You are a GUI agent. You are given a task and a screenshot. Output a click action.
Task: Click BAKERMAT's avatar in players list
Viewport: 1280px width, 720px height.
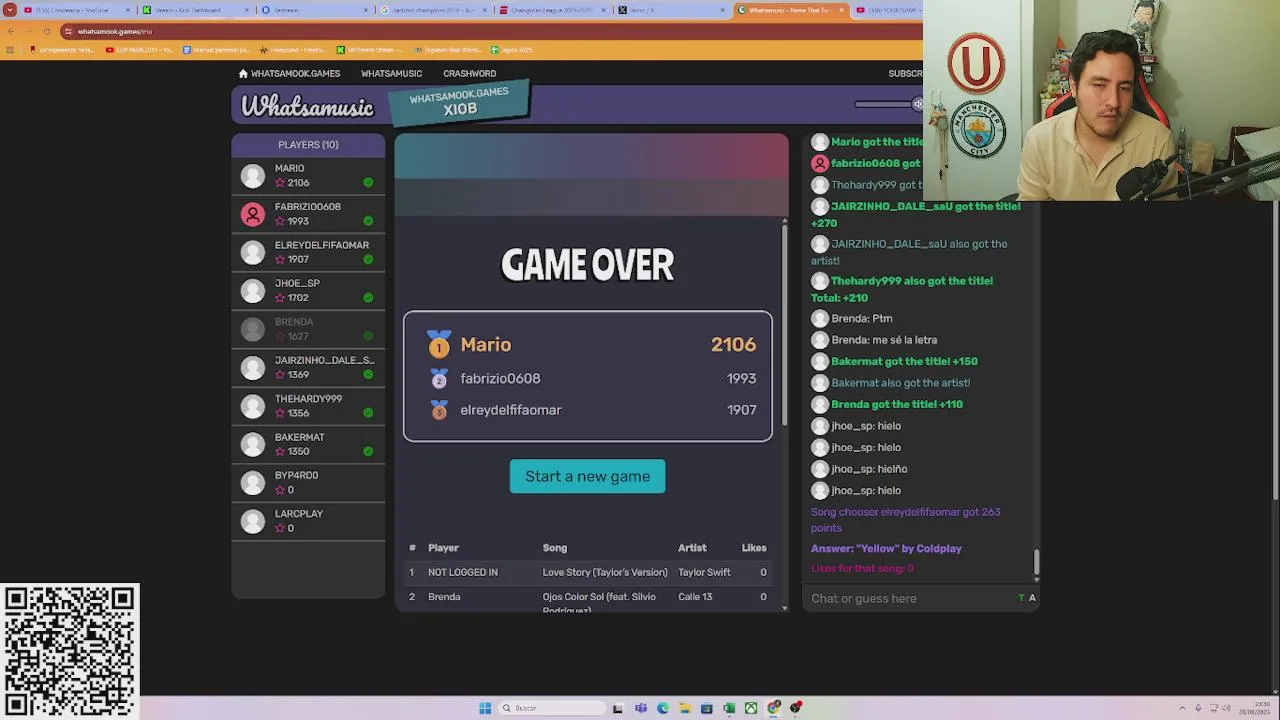pos(253,444)
